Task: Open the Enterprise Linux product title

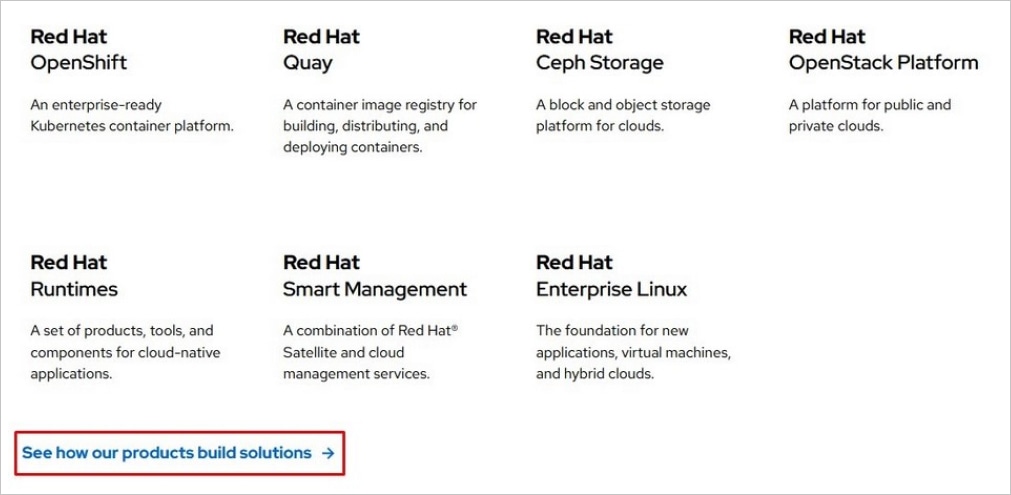Action: coord(611,289)
